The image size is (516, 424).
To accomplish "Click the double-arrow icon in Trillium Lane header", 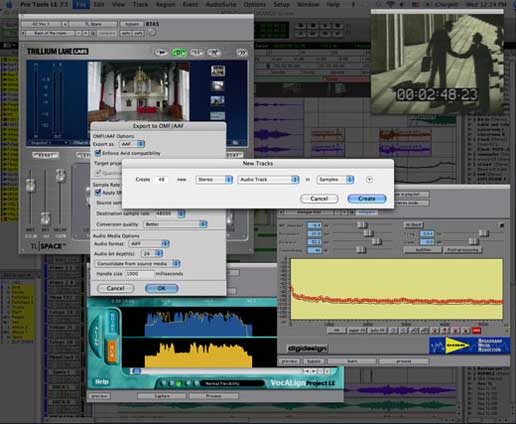I will [241, 52].
